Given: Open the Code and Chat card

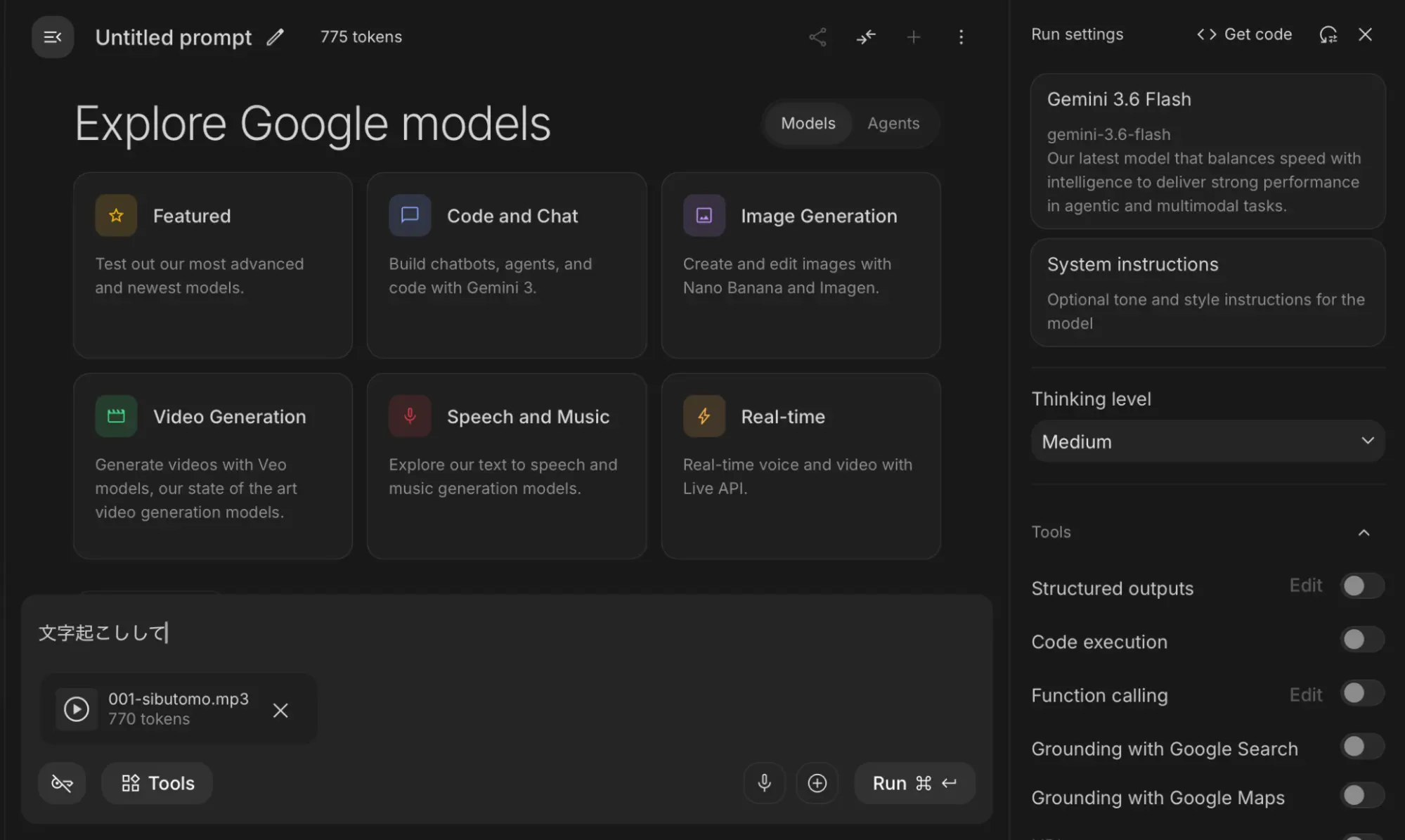Looking at the screenshot, I should [507, 266].
